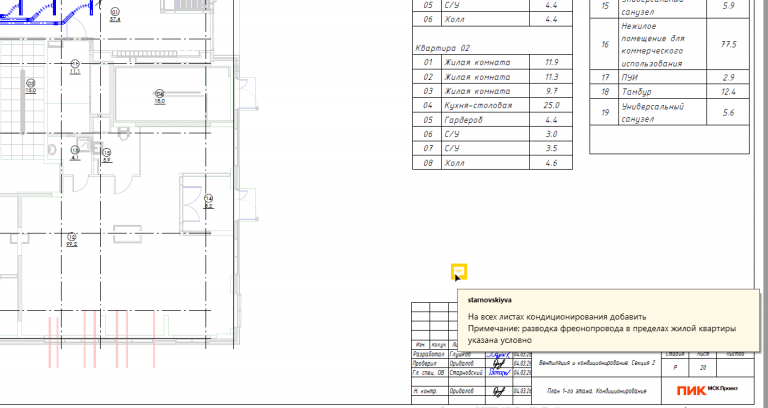Select the 'Проверил' label in title block
This screenshot has width=768, height=408.
pos(424,363)
